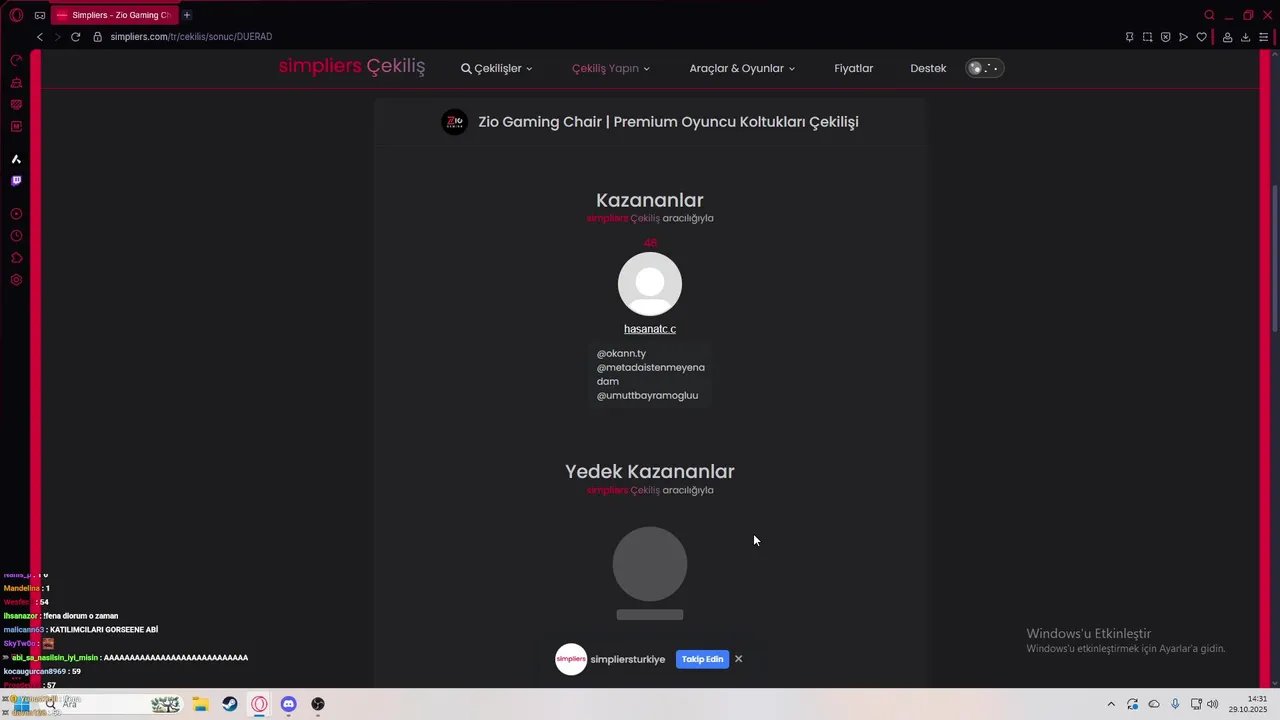Open OBS Studio from the taskbar
Image resolution: width=1280 pixels, height=720 pixels.
point(318,704)
